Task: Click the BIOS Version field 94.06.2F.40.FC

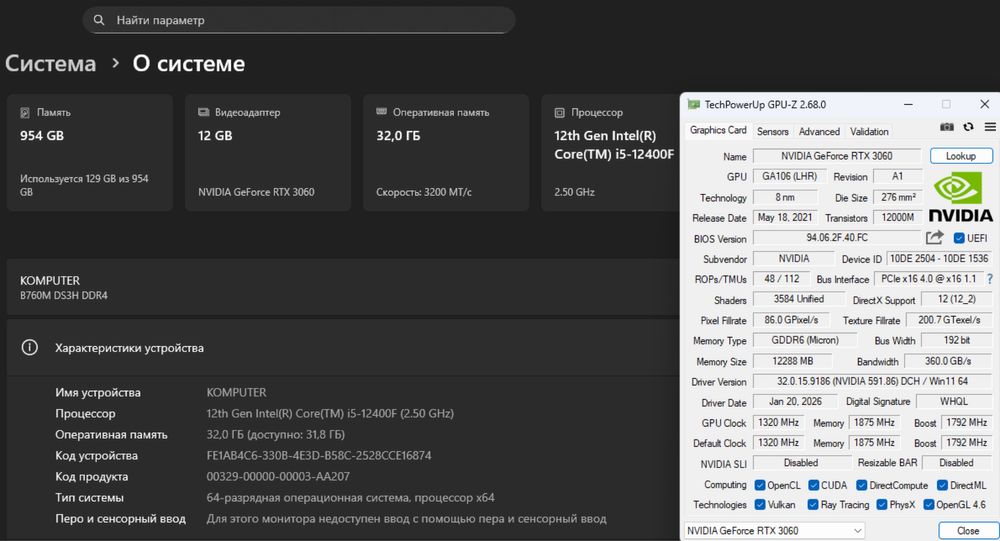Action: pyautogui.click(x=837, y=237)
